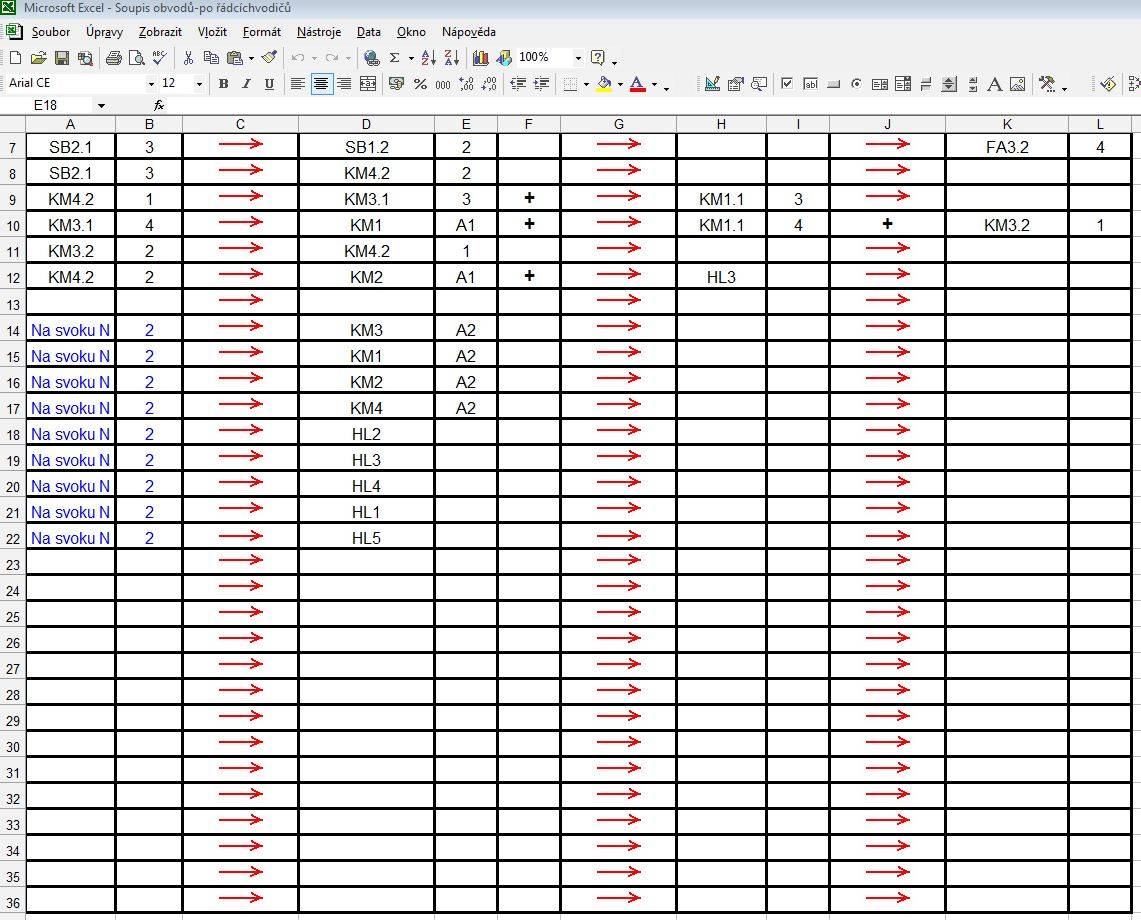
Task: Sort descending Z to A
Action: (452, 58)
